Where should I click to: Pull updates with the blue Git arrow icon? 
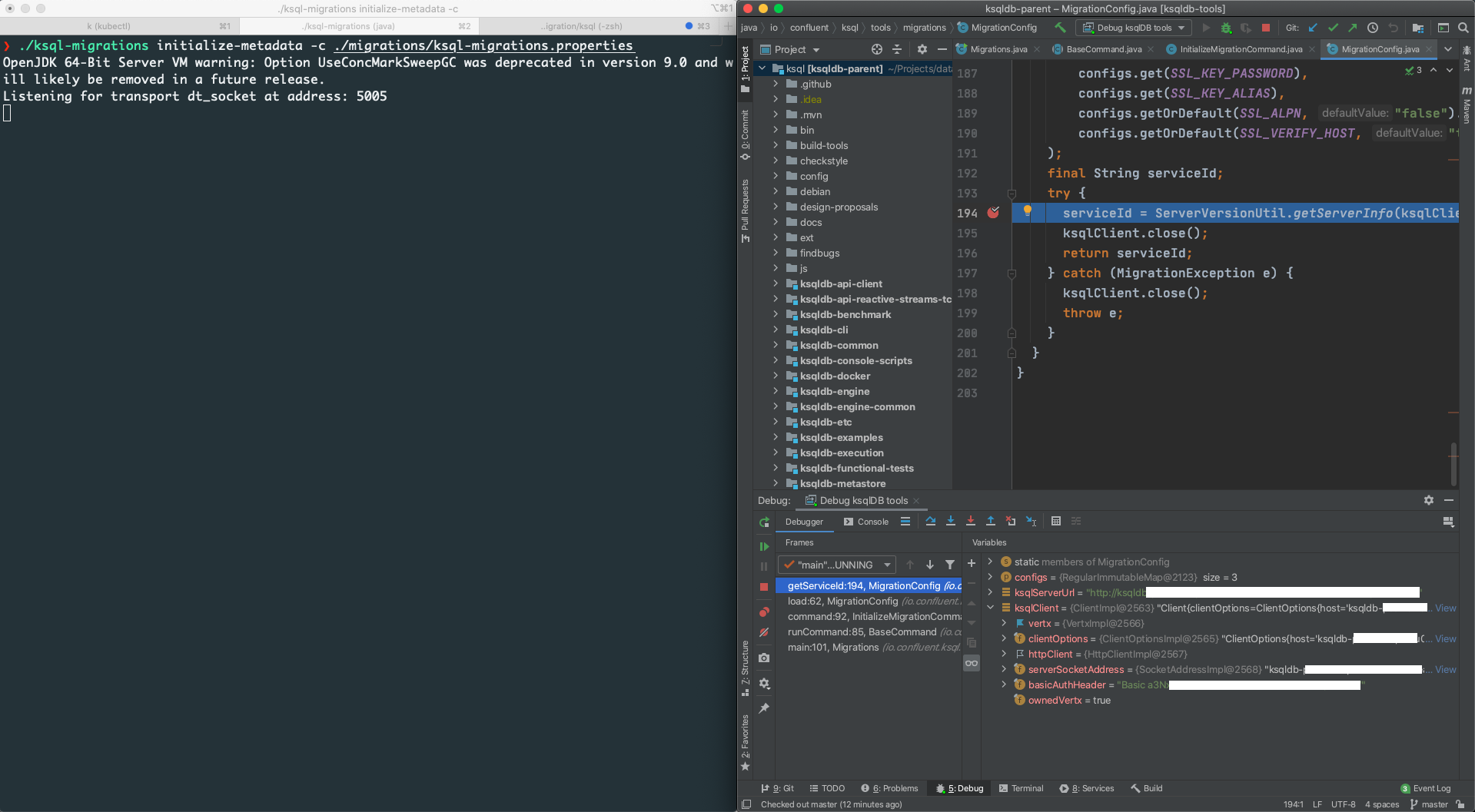point(1313,28)
